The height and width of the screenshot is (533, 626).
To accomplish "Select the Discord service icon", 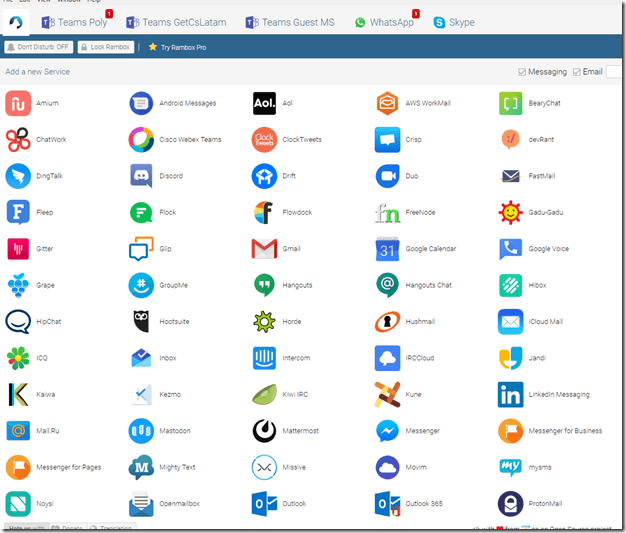I will pyautogui.click(x=141, y=176).
